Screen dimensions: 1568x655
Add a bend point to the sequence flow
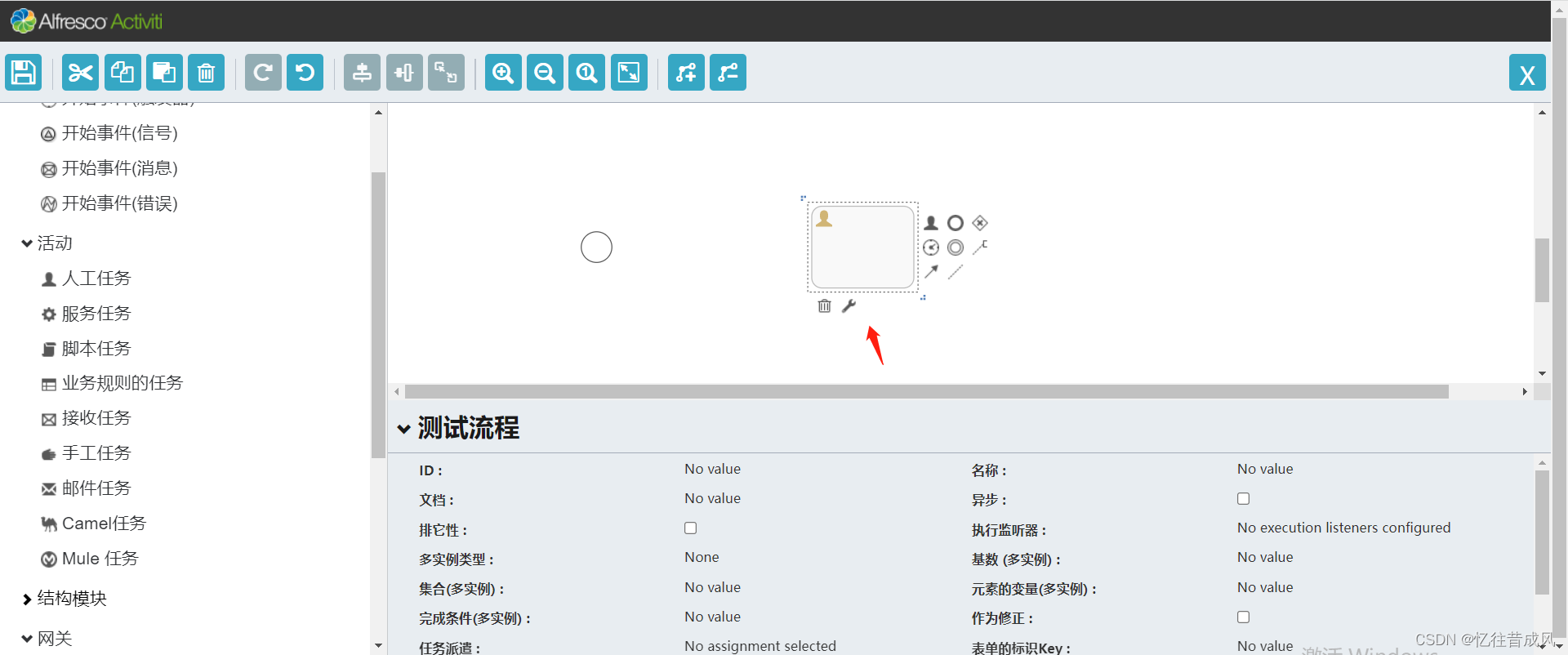686,73
